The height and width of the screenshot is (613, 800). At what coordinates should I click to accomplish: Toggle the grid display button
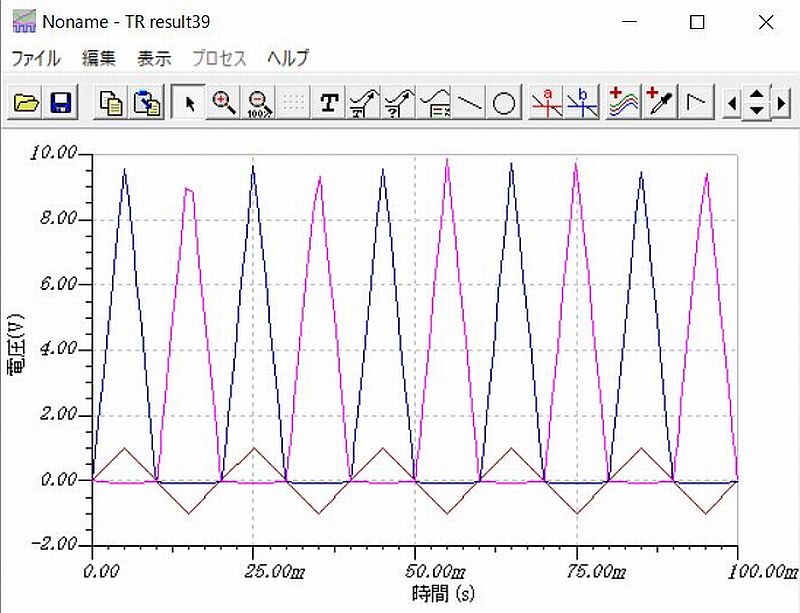click(x=293, y=103)
